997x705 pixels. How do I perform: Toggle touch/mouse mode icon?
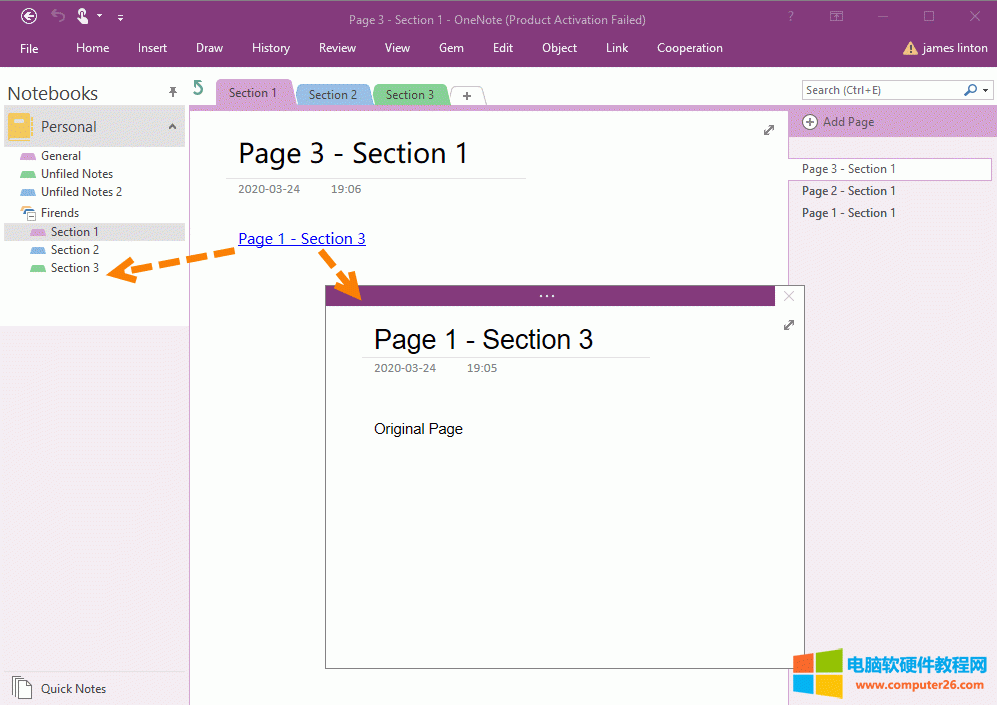84,16
